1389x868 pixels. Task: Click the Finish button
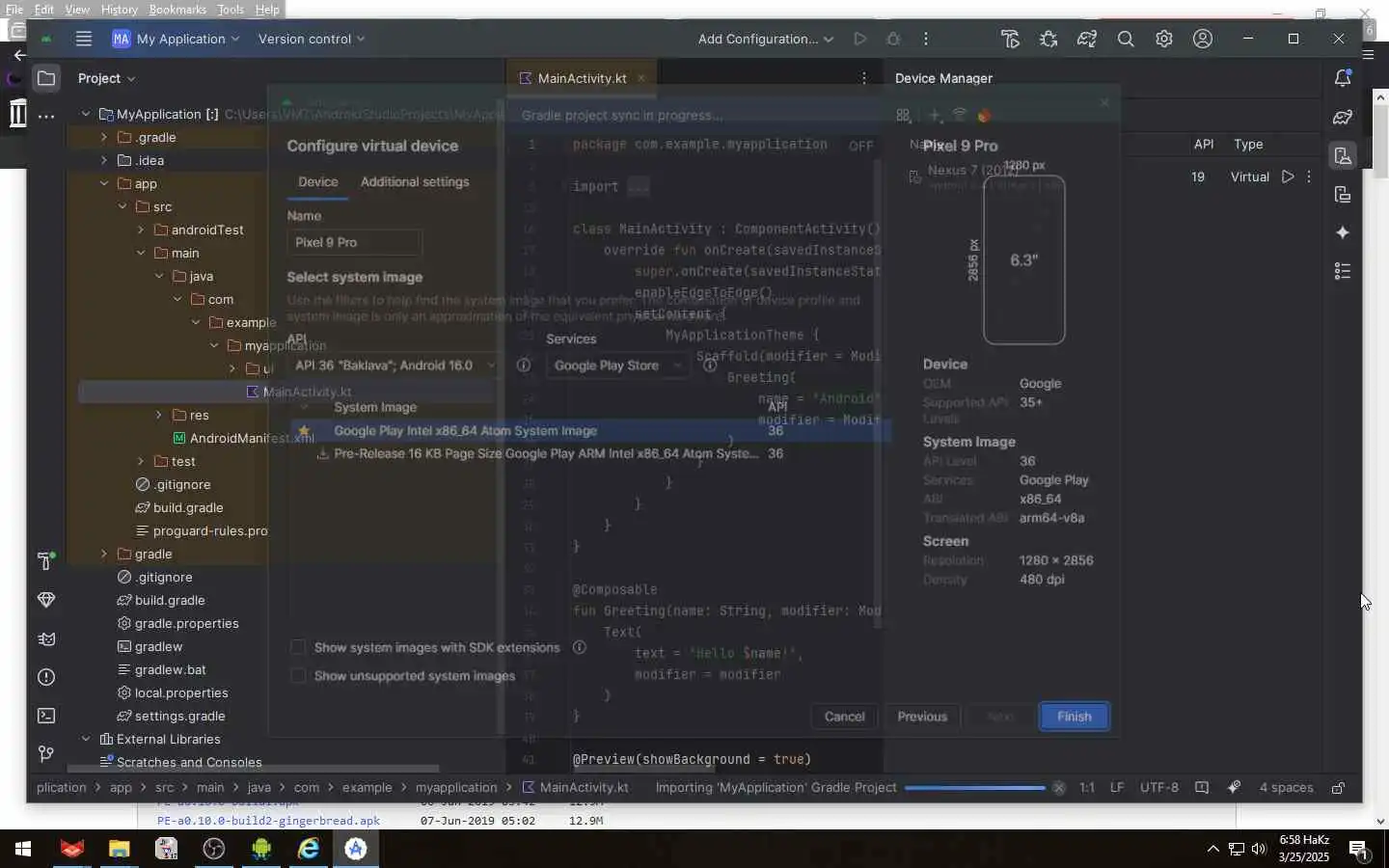pos(1074,716)
